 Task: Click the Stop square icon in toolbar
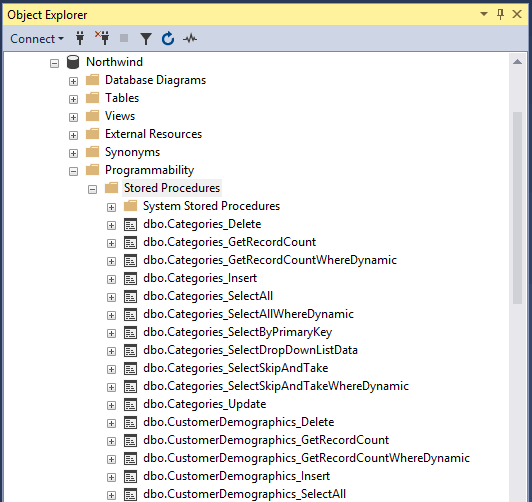point(124,38)
